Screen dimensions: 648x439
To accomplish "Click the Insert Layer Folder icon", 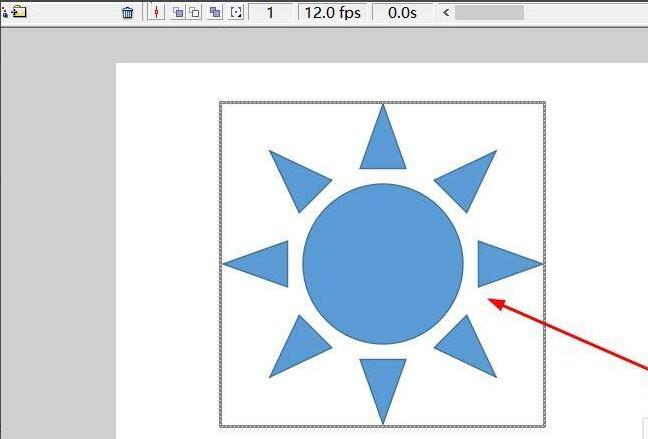I will (19, 12).
